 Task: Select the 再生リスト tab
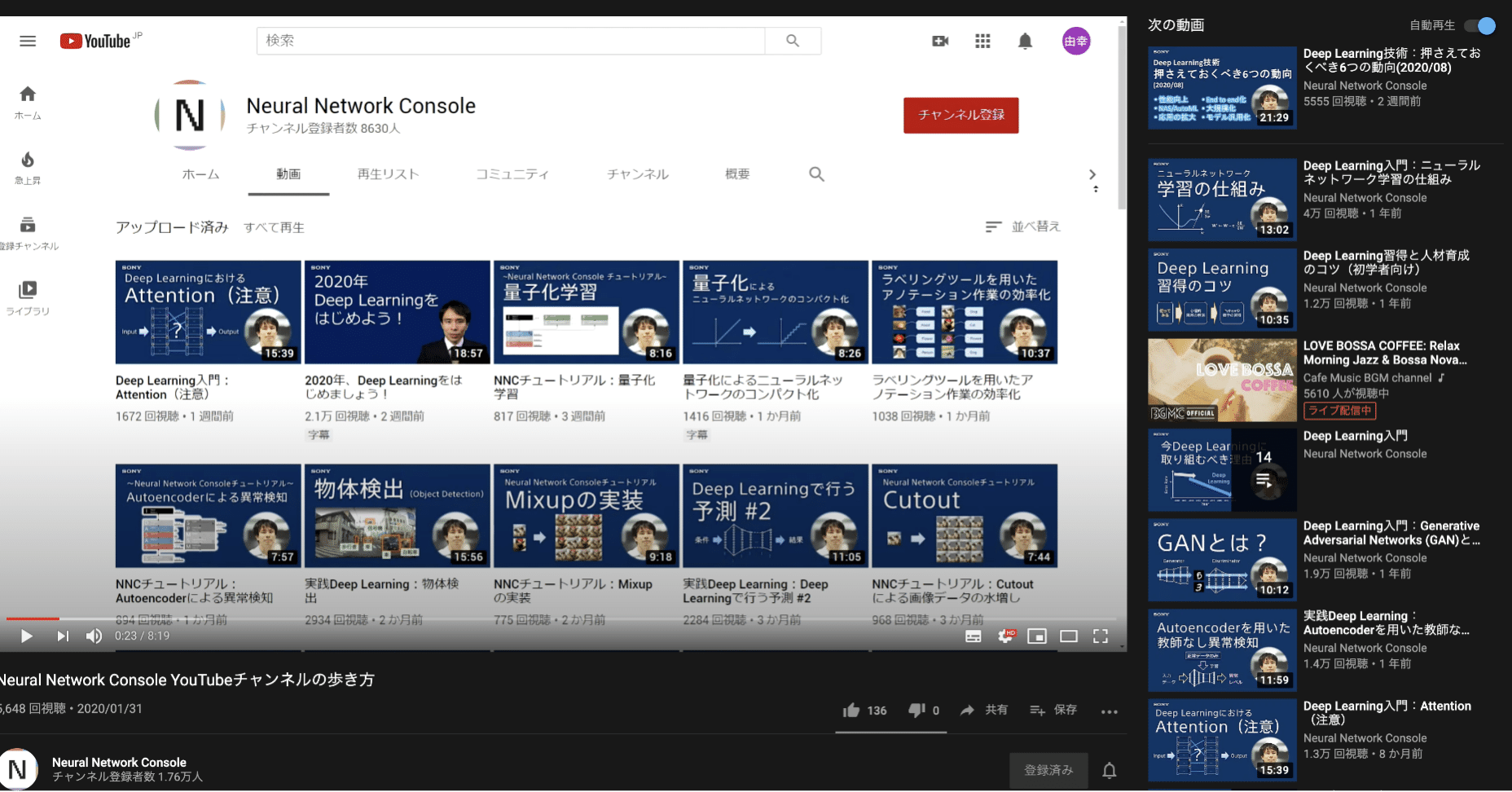[x=388, y=174]
